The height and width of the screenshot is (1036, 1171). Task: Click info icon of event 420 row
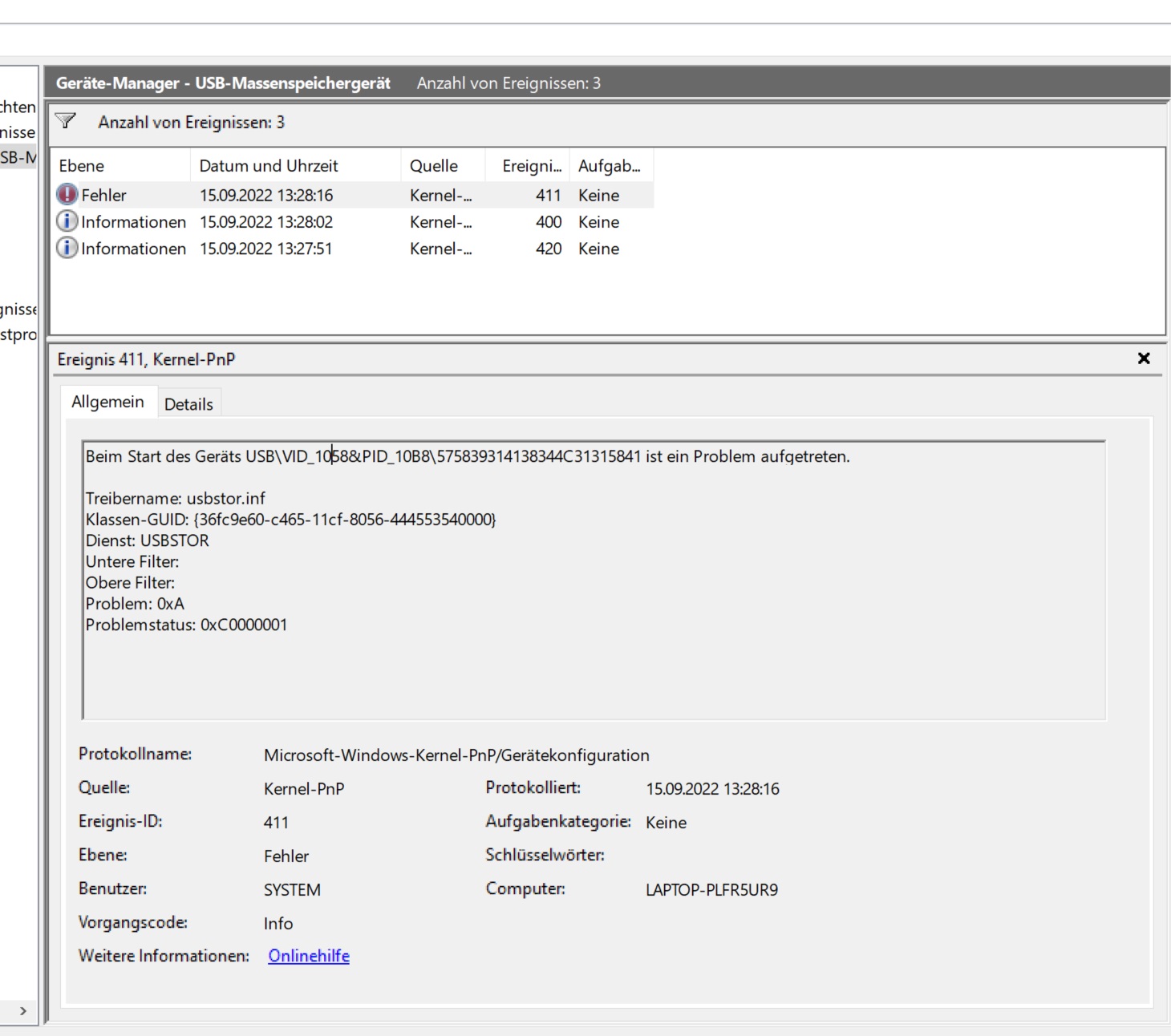pos(67,249)
